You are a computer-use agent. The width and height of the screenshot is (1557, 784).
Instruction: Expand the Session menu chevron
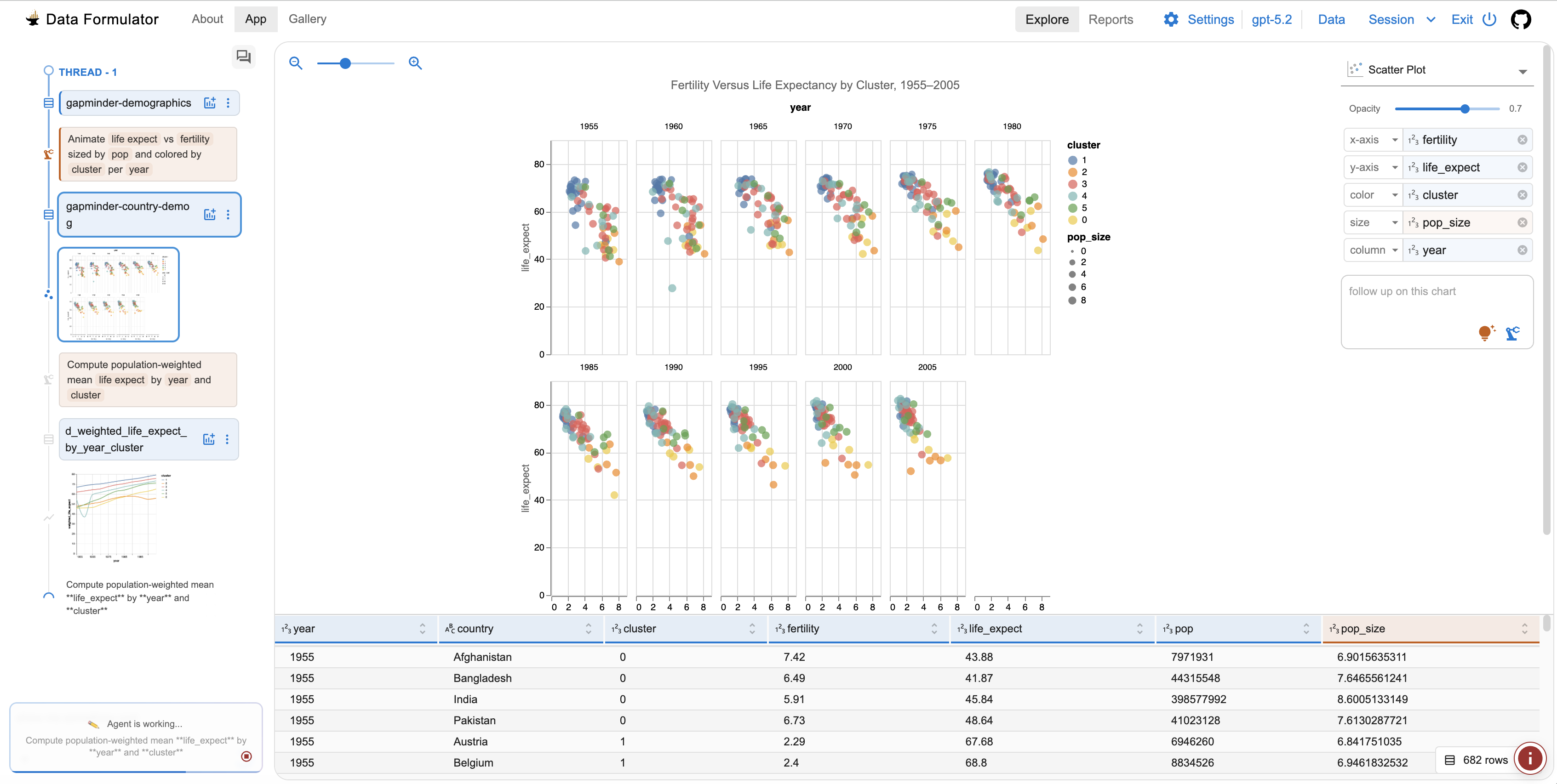coord(1431,19)
